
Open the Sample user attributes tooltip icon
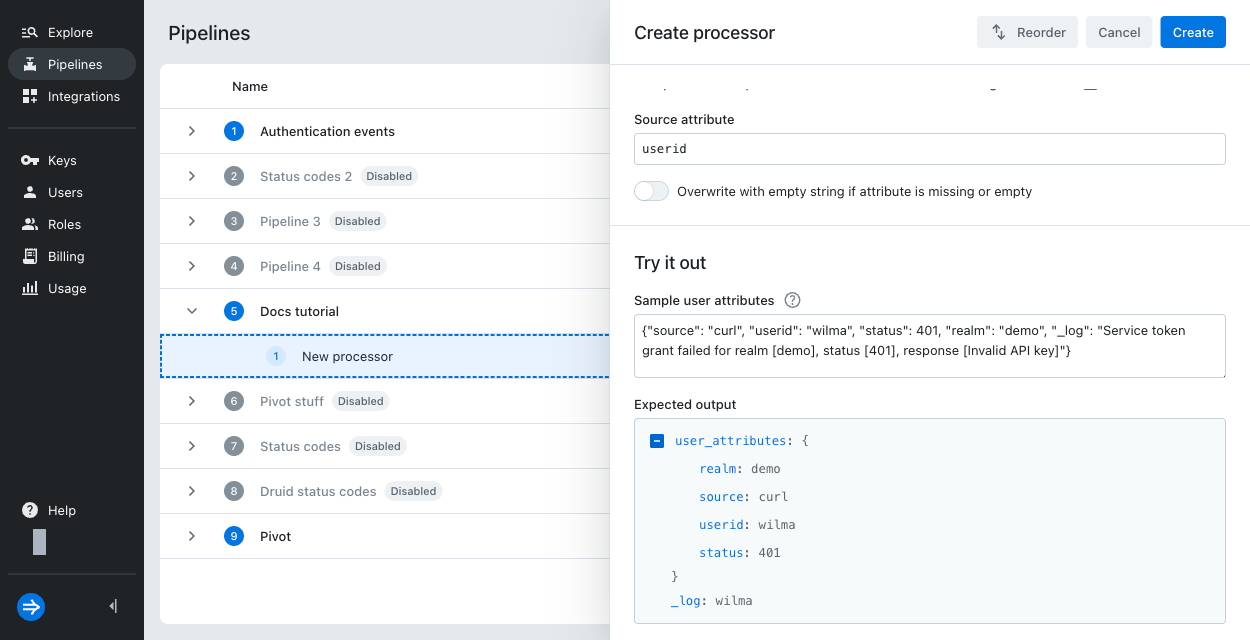click(793, 300)
